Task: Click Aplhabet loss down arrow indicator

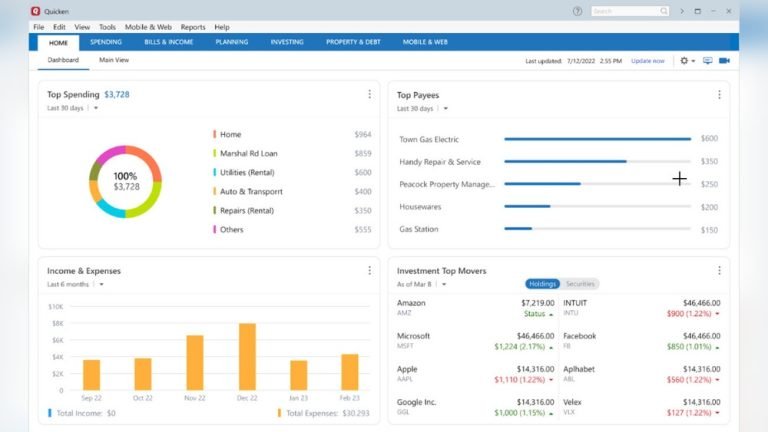Action: tap(717, 380)
